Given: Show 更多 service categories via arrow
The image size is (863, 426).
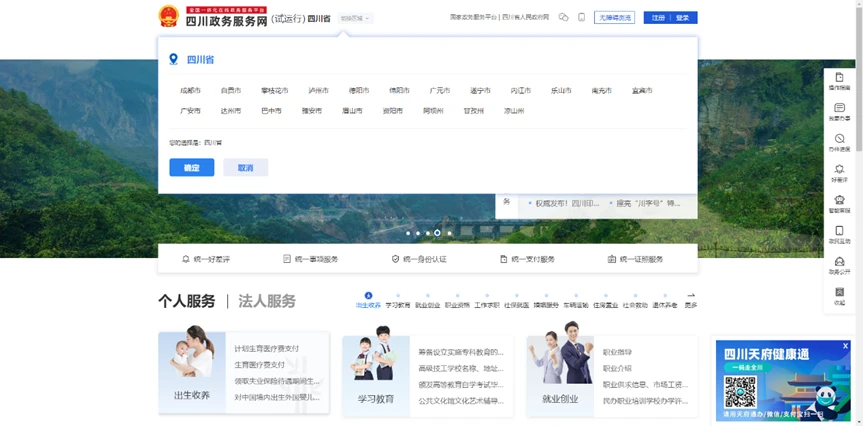Looking at the screenshot, I should (x=691, y=300).
